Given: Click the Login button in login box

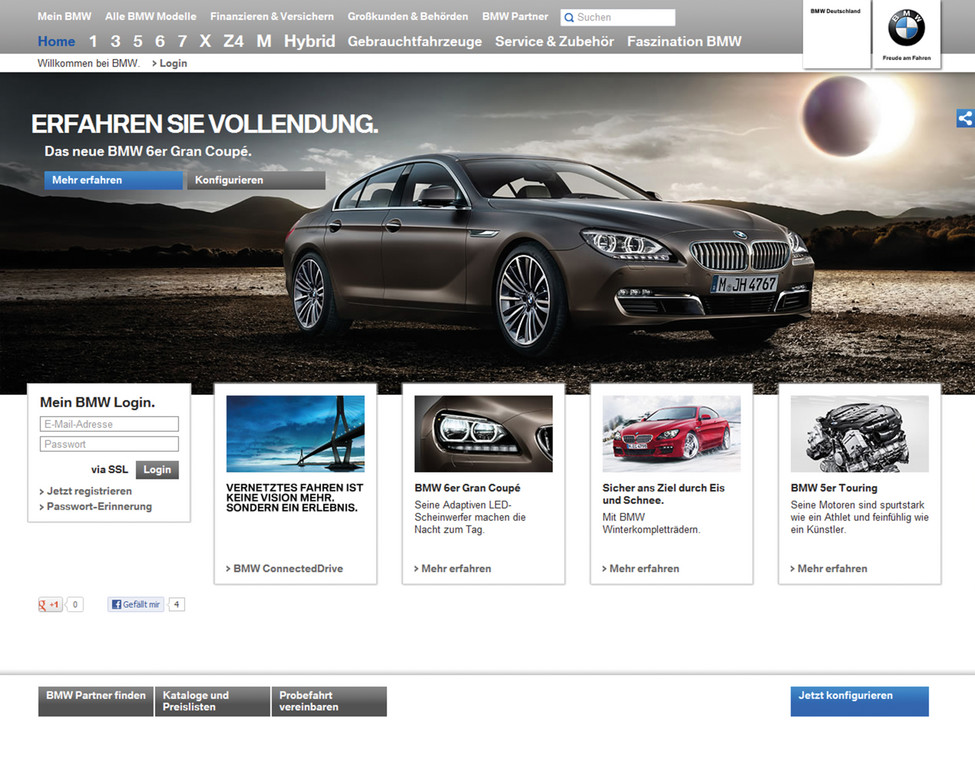Looking at the screenshot, I should click(157, 470).
